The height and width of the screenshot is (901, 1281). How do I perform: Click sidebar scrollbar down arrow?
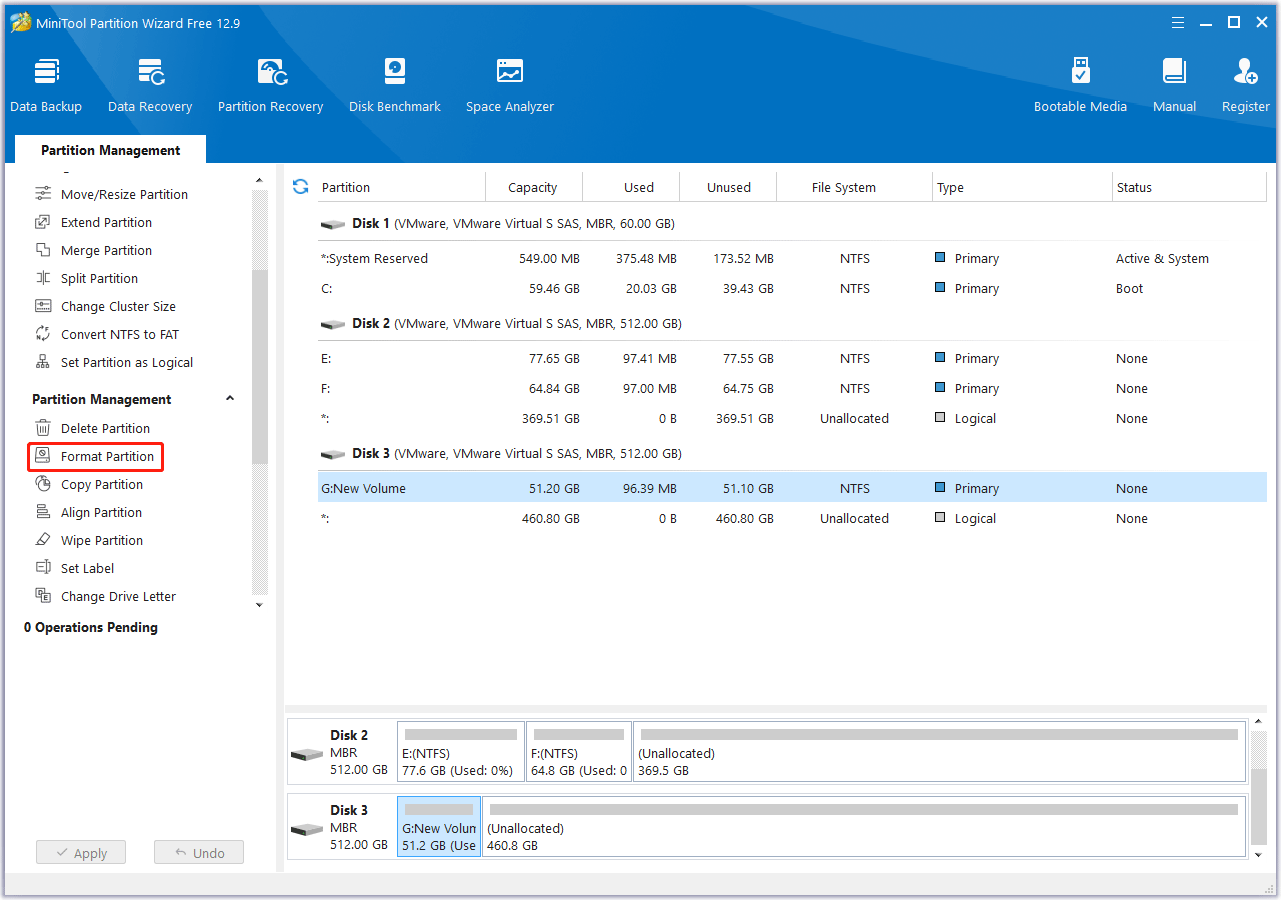coord(259,604)
